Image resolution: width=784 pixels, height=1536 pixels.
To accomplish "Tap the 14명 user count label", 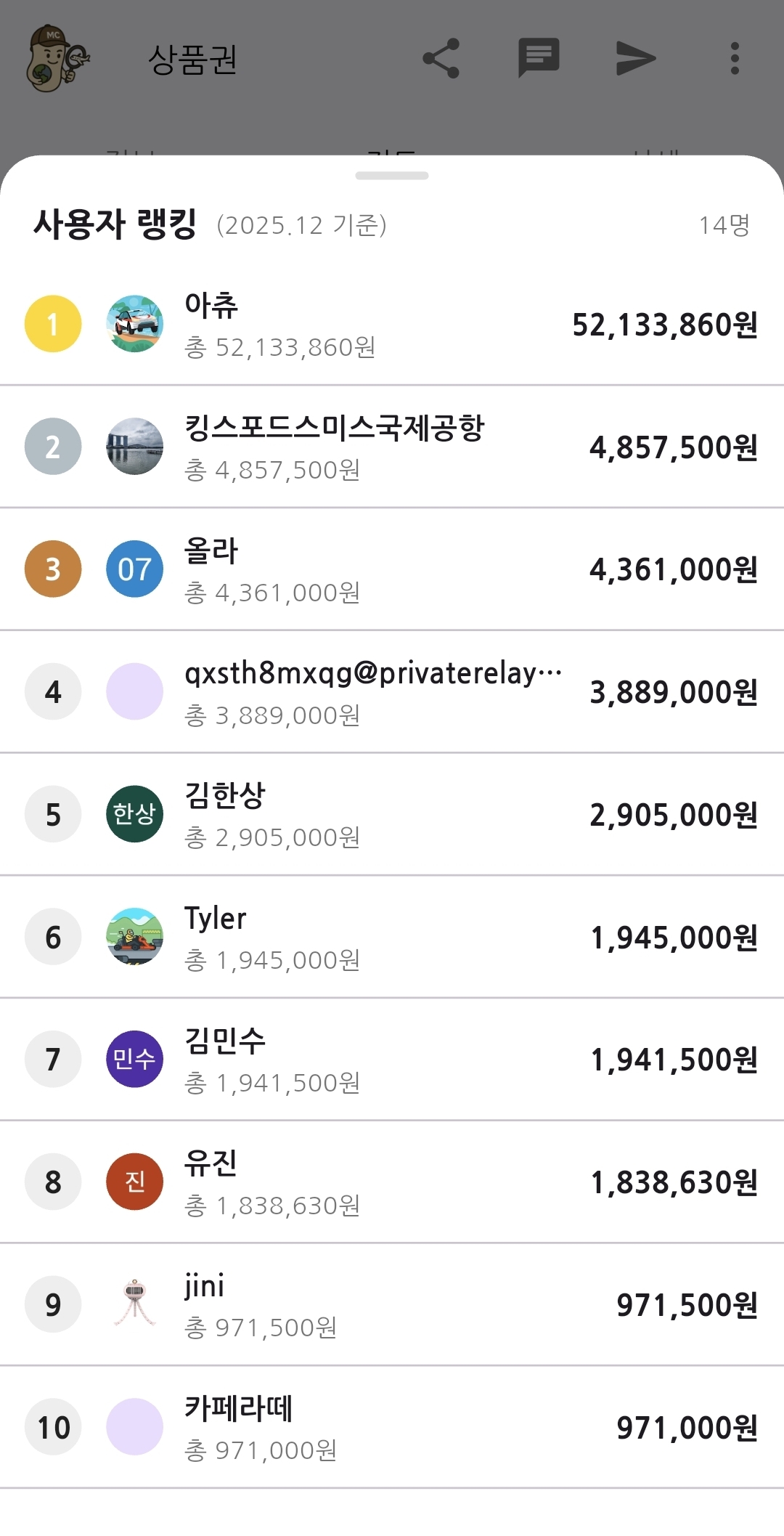I will [724, 225].
